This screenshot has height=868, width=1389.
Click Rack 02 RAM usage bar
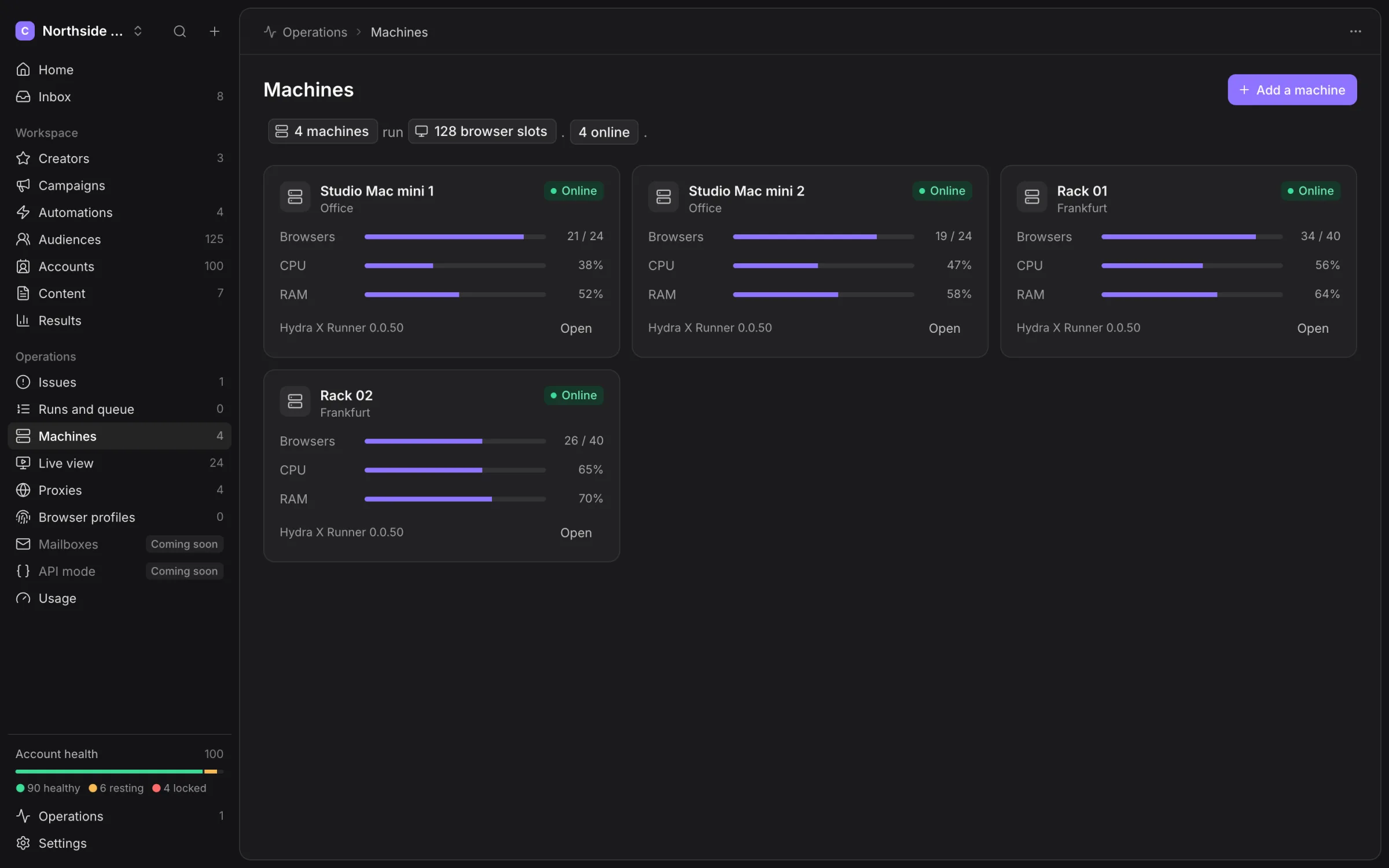pos(455,499)
